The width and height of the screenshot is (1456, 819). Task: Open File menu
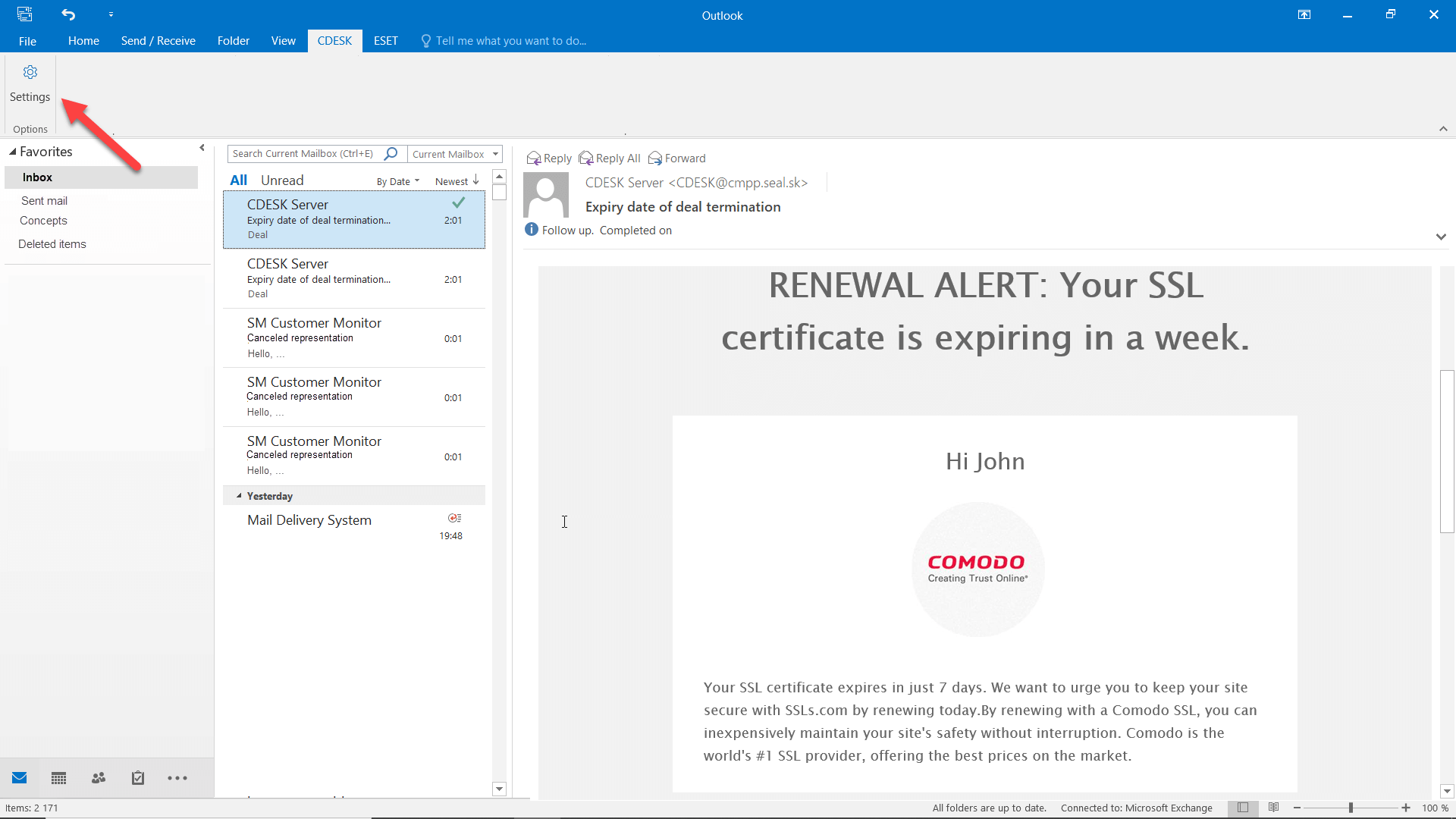(x=27, y=41)
